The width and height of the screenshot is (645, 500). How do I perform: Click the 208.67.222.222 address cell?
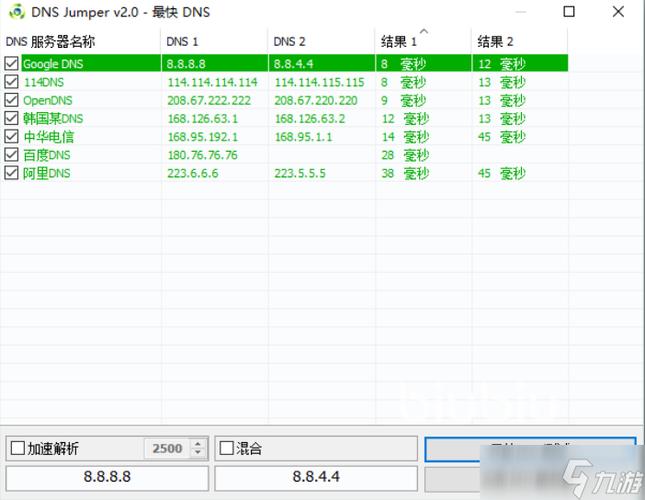[209, 100]
